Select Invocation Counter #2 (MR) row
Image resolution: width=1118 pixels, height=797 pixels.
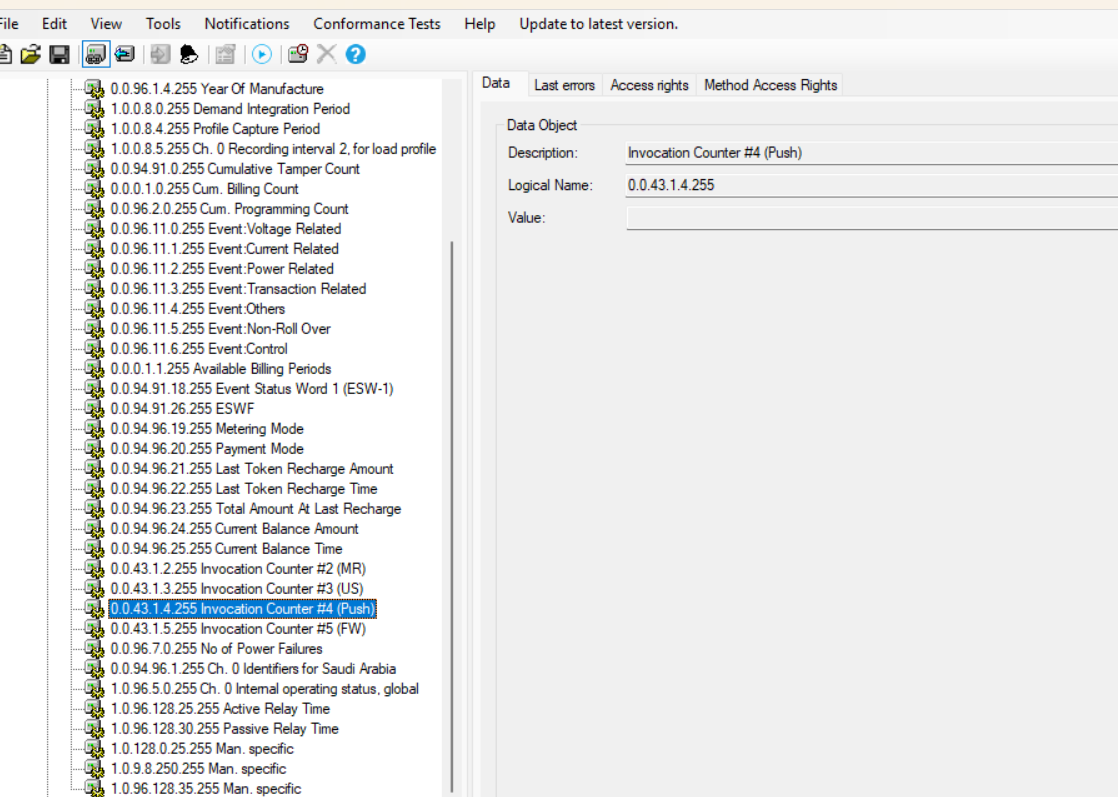pyautogui.click(x=238, y=569)
